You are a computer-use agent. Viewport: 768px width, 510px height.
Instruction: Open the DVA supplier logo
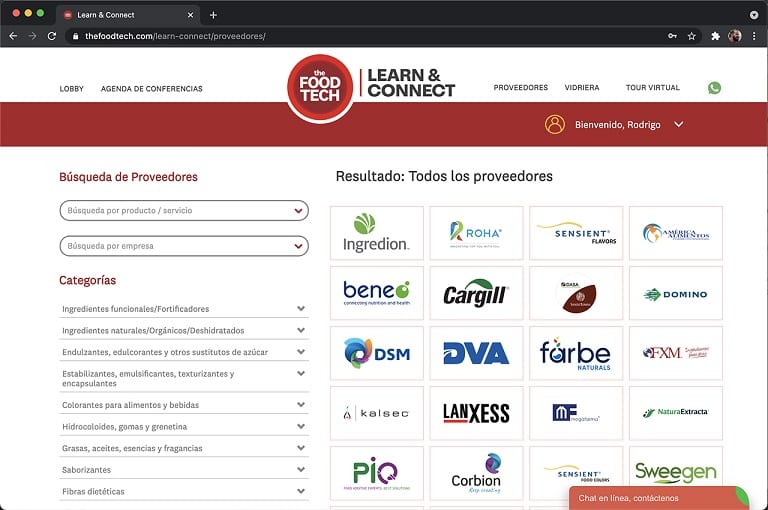click(x=476, y=353)
